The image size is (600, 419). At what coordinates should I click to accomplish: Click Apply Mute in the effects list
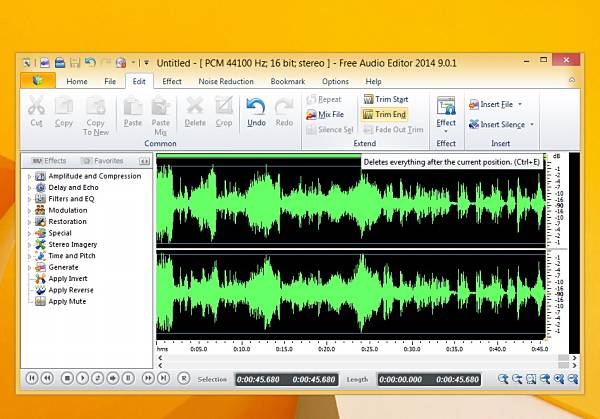67,302
